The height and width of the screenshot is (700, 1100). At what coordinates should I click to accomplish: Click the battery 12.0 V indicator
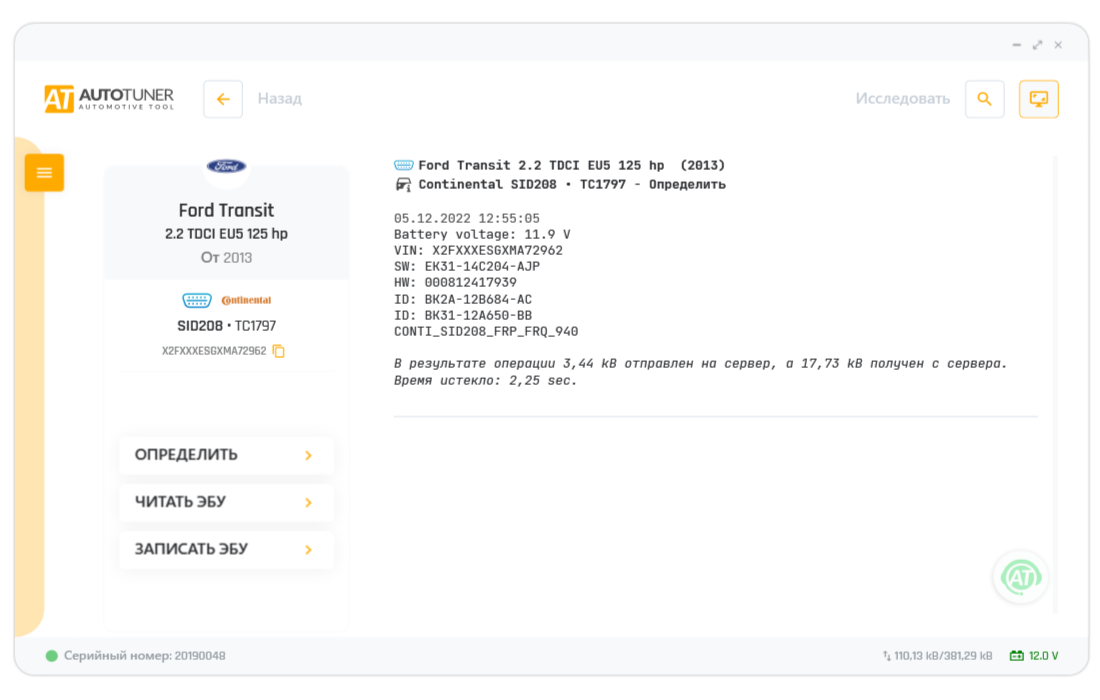(1034, 656)
